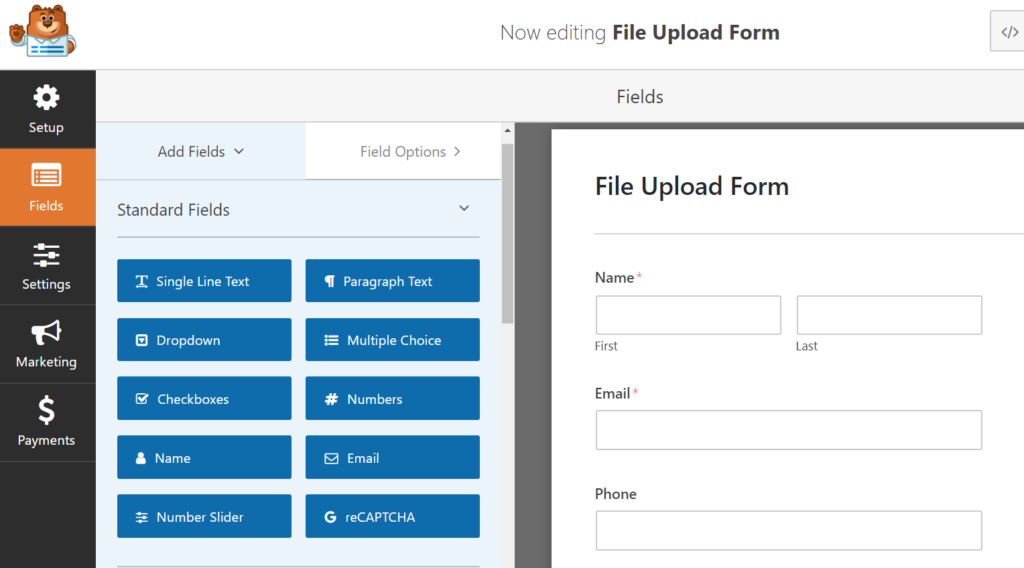Add a Number Slider field
The image size is (1024, 568).
[x=204, y=517]
